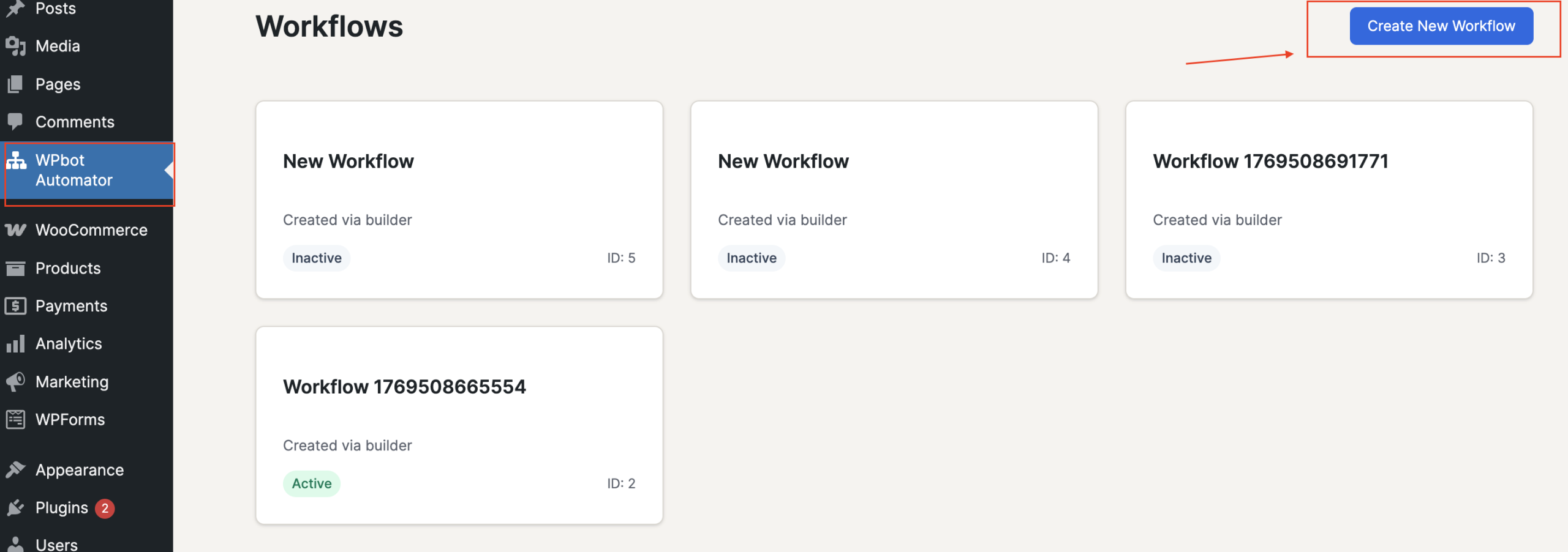Click the WPForms icon in sidebar

(x=15, y=420)
